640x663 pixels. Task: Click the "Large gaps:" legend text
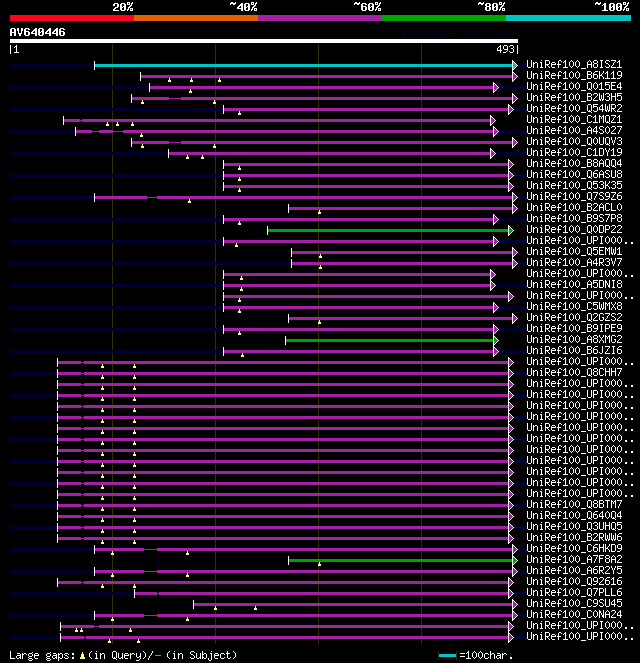[42, 655]
